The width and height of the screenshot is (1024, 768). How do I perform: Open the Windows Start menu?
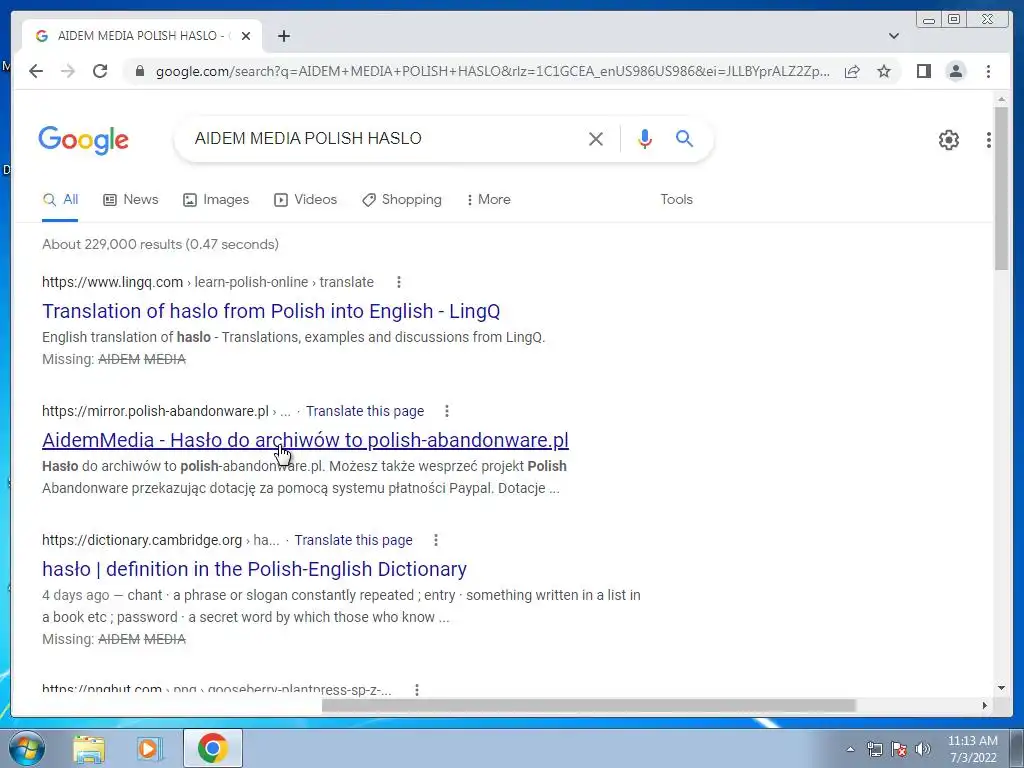coord(26,748)
